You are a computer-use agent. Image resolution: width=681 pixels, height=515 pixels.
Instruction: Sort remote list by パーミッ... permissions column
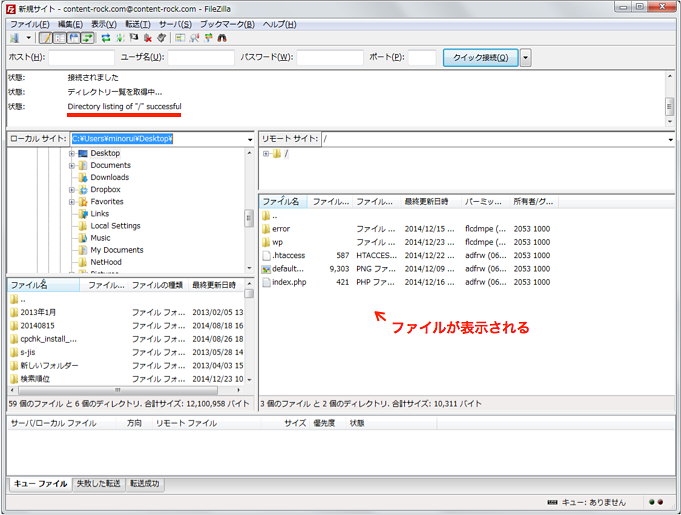(x=485, y=201)
